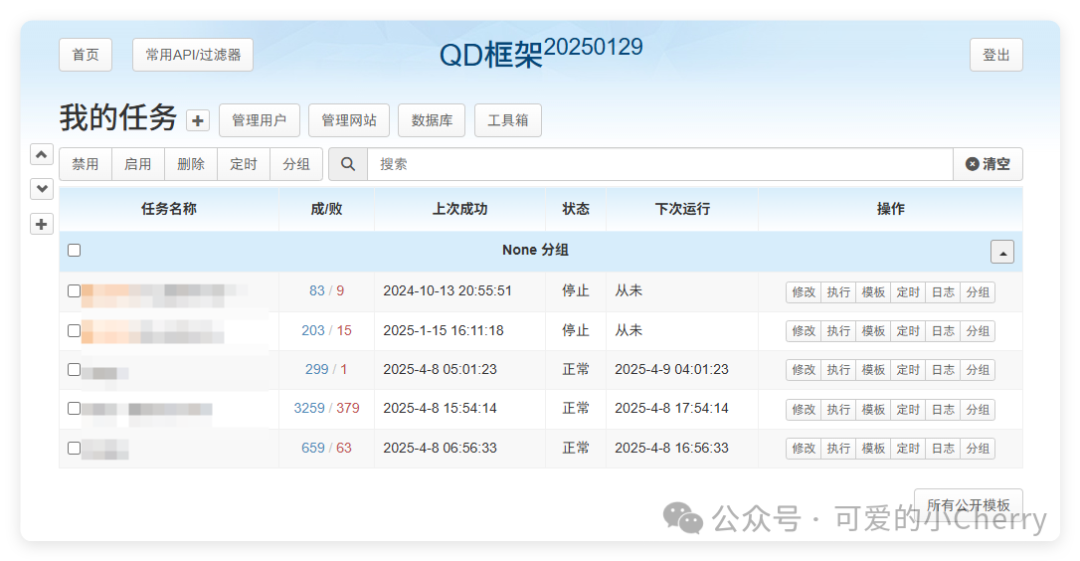This screenshot has width=1080, height=561.
Task: Click 日志 for the 3259 / 379 task
Action: (x=943, y=409)
